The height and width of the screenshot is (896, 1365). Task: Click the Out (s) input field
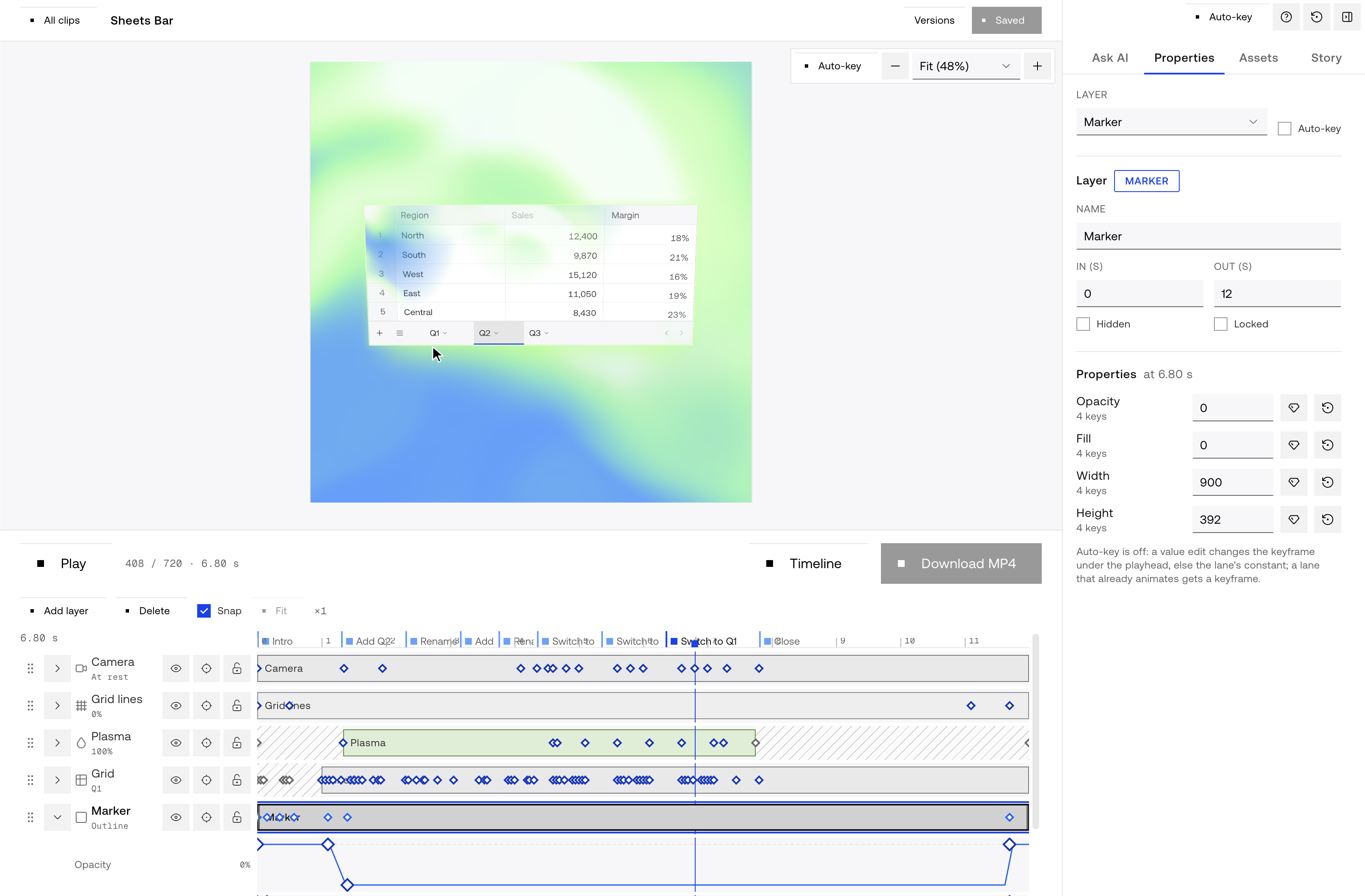pos(1277,294)
